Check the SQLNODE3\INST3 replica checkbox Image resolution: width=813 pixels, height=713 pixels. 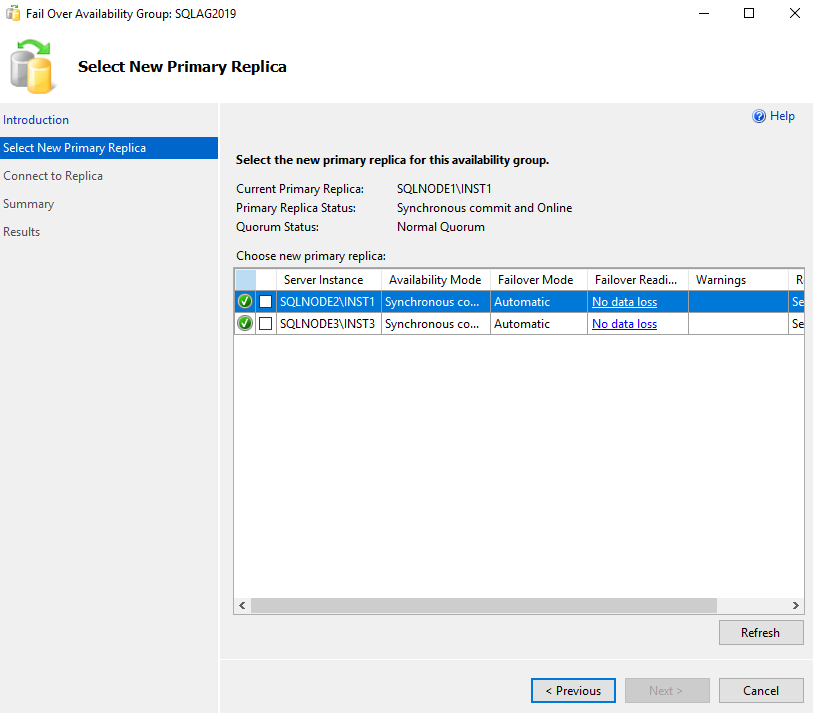(265, 324)
